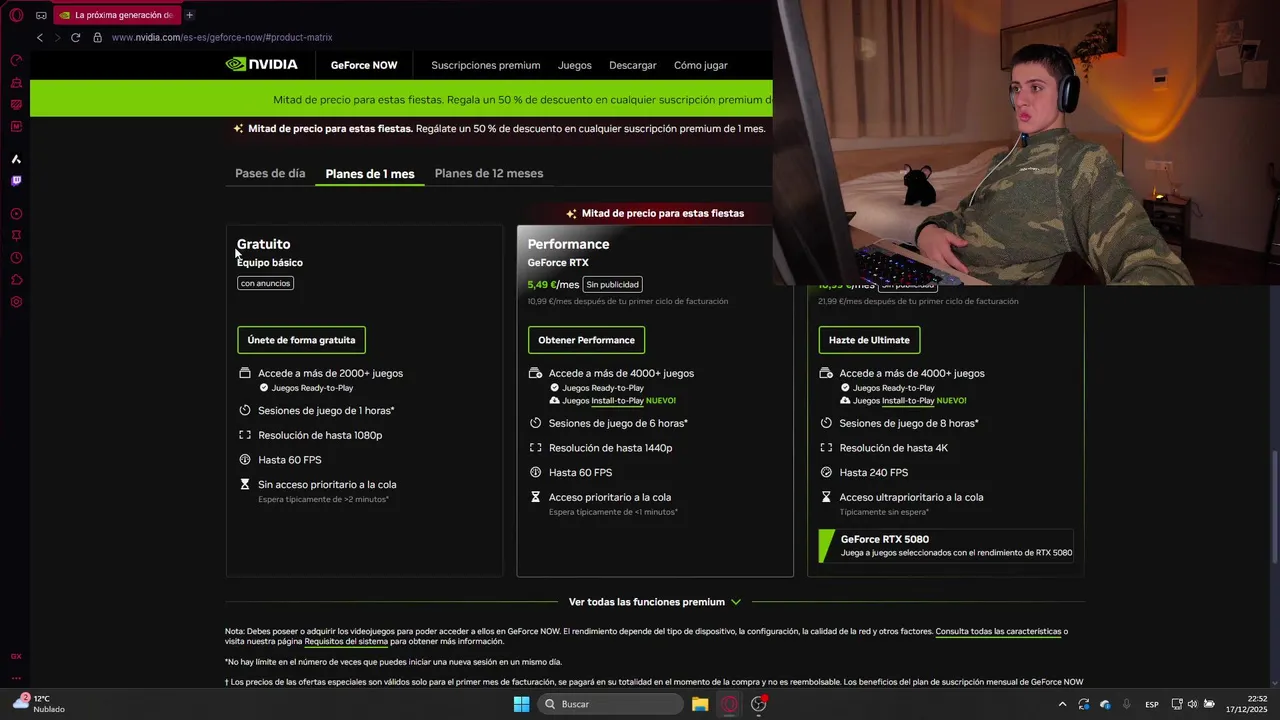Click 'Hasta 240 FPS' text
Viewport: 1280px width, 720px height.
pos(873,472)
